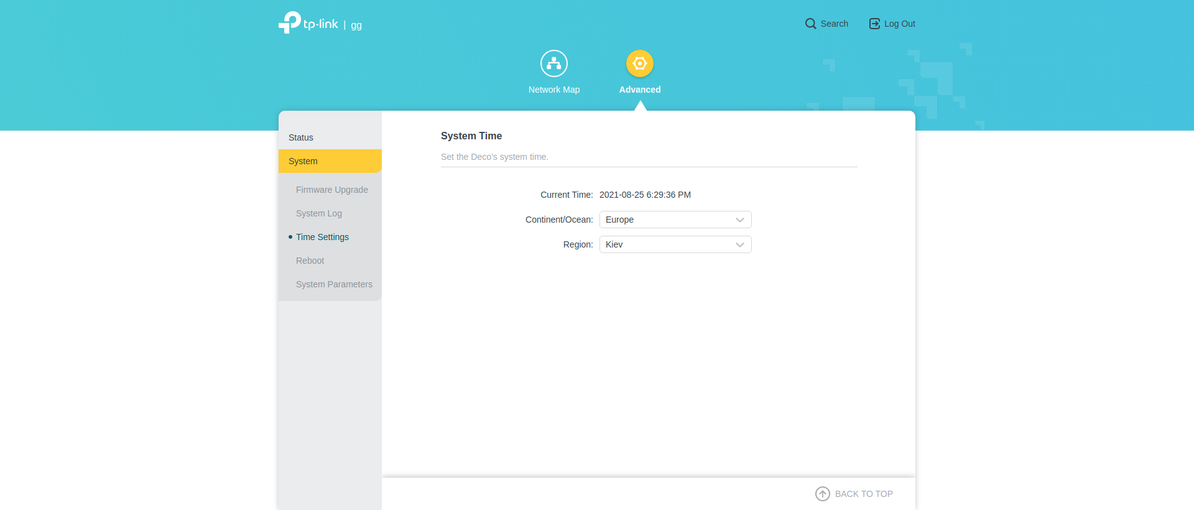
Task: Click the BACK TO TOP text
Action: pyautogui.click(x=864, y=494)
